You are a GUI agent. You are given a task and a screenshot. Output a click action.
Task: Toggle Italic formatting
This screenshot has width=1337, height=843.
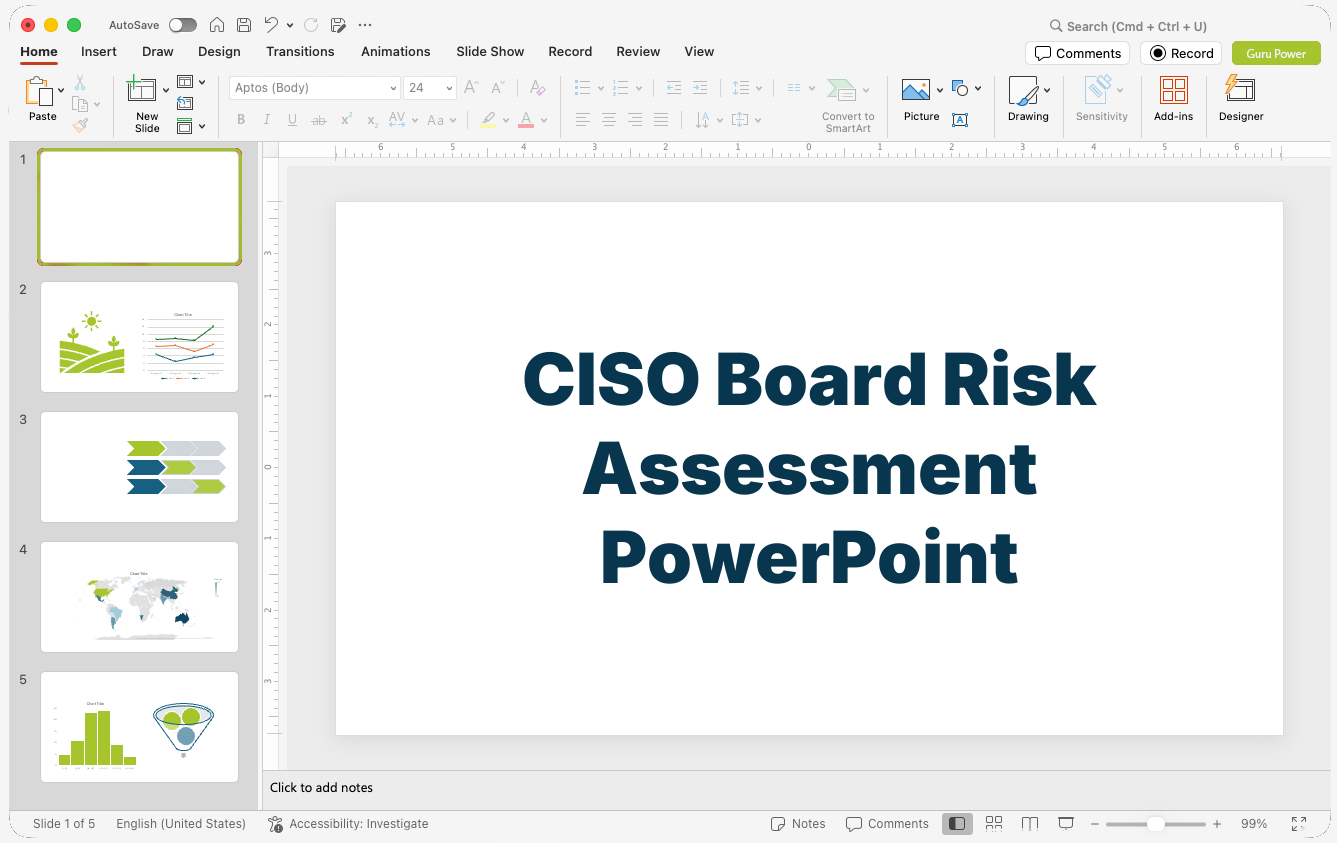click(266, 120)
